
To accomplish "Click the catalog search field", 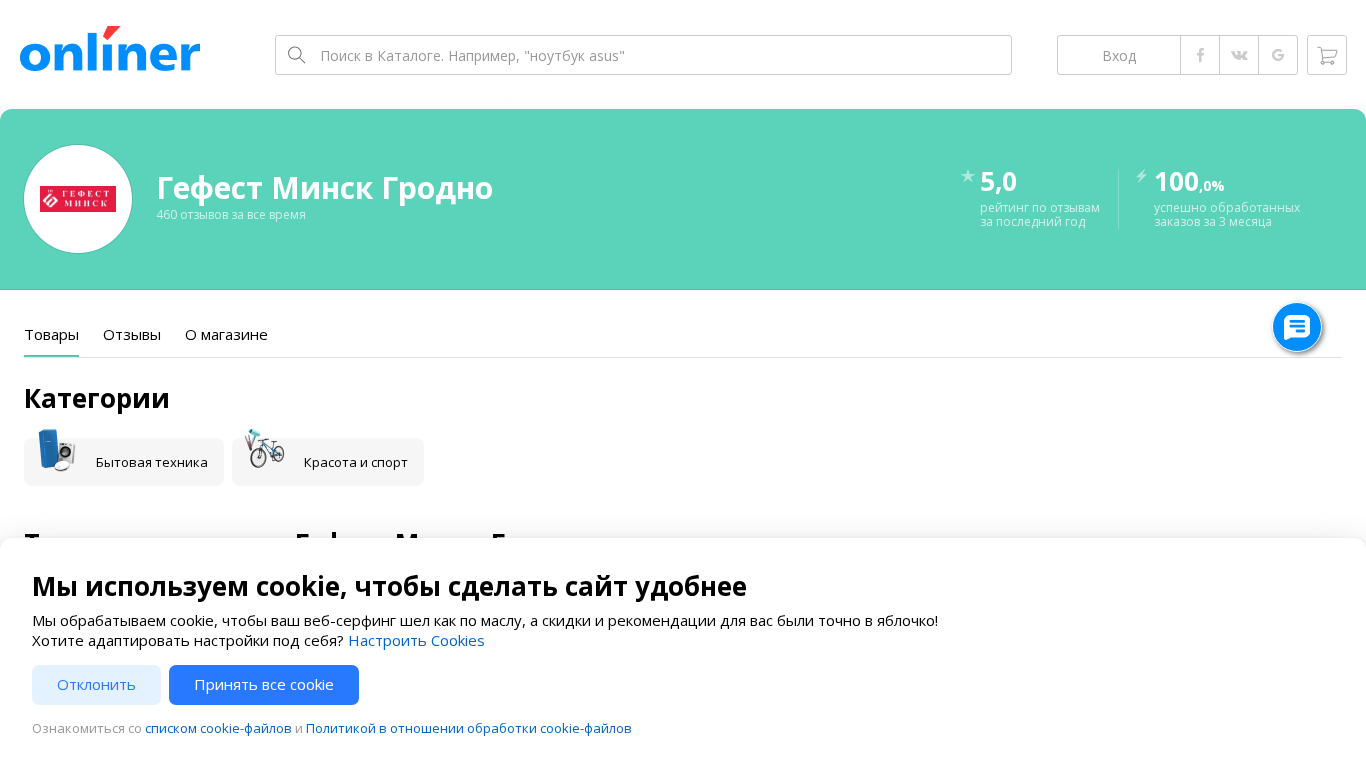I will point(660,55).
